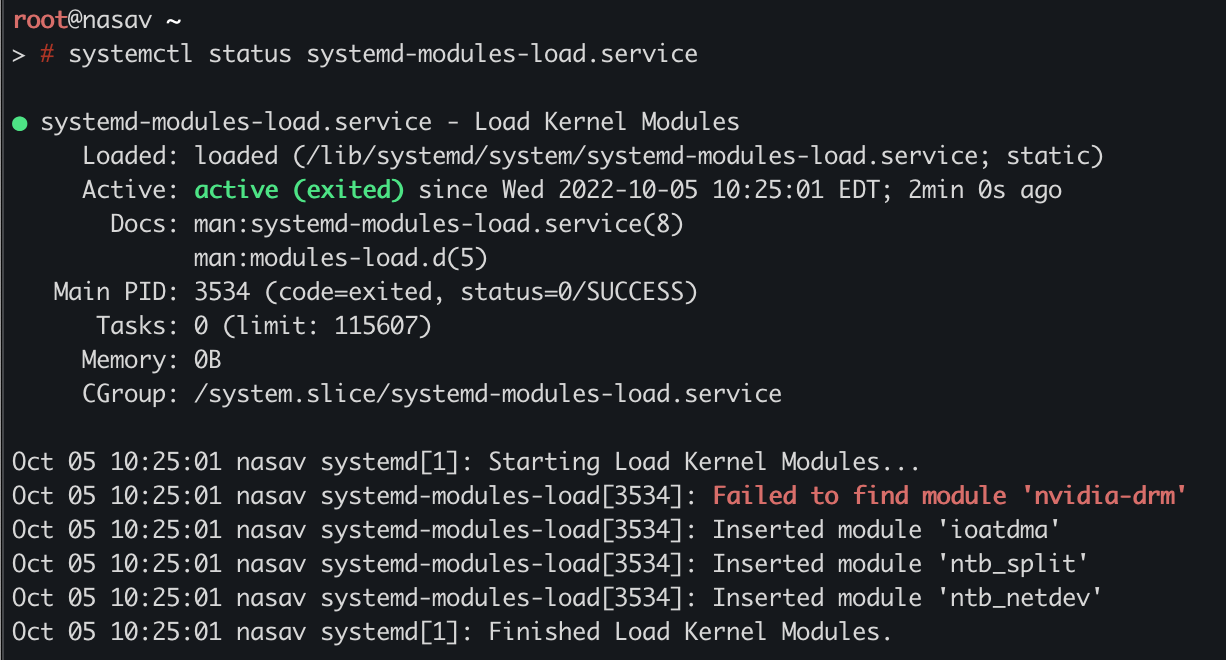Click the red hash prompt symbol

pos(47,54)
